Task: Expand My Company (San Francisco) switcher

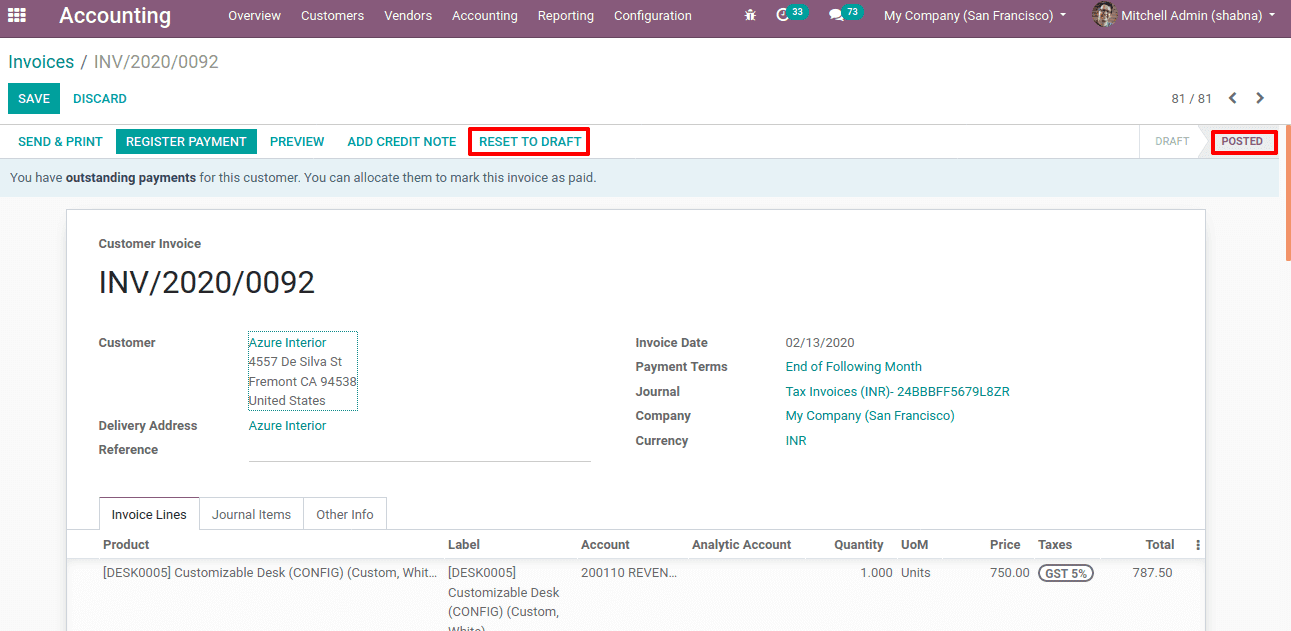Action: coord(975,16)
